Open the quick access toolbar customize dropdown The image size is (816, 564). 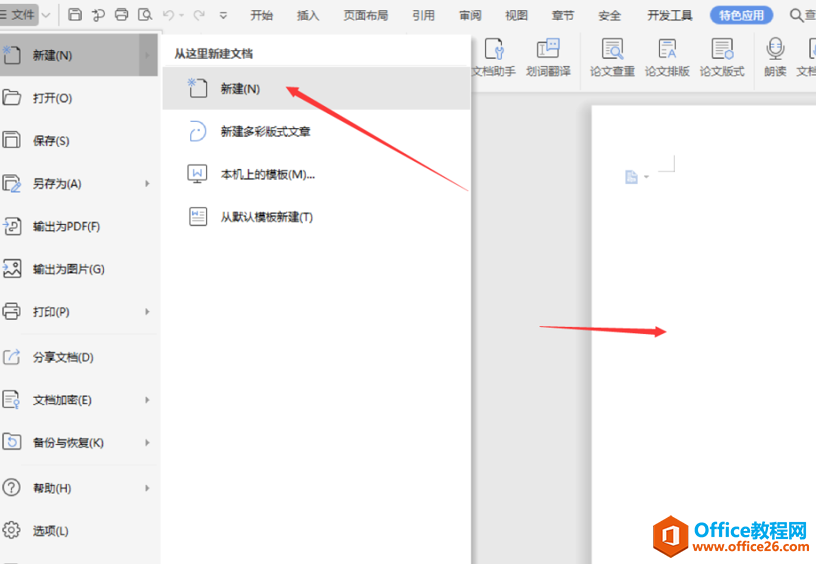pyautogui.click(x=223, y=15)
